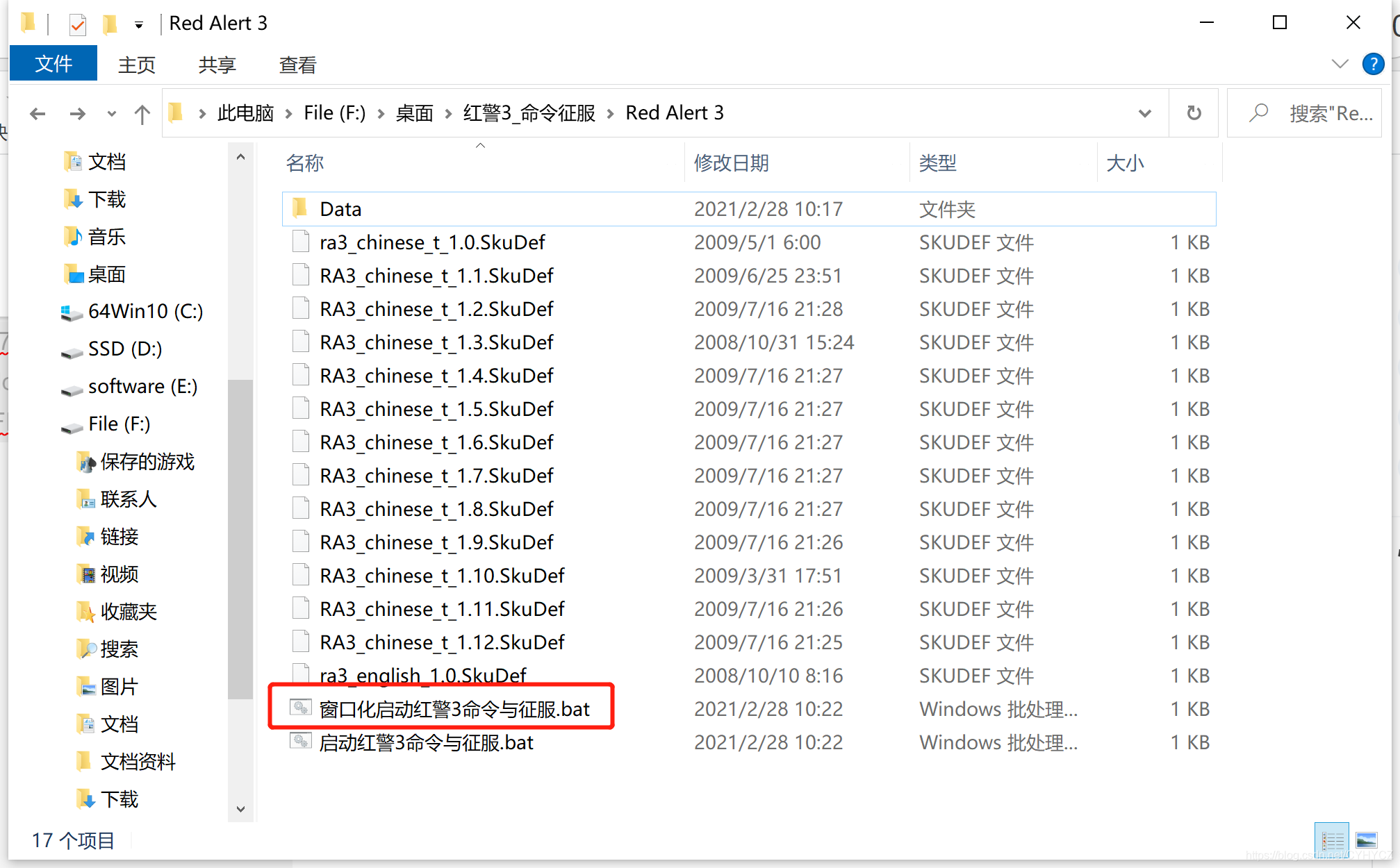Click the File (F:) drive icon in sidebar

coord(72,427)
